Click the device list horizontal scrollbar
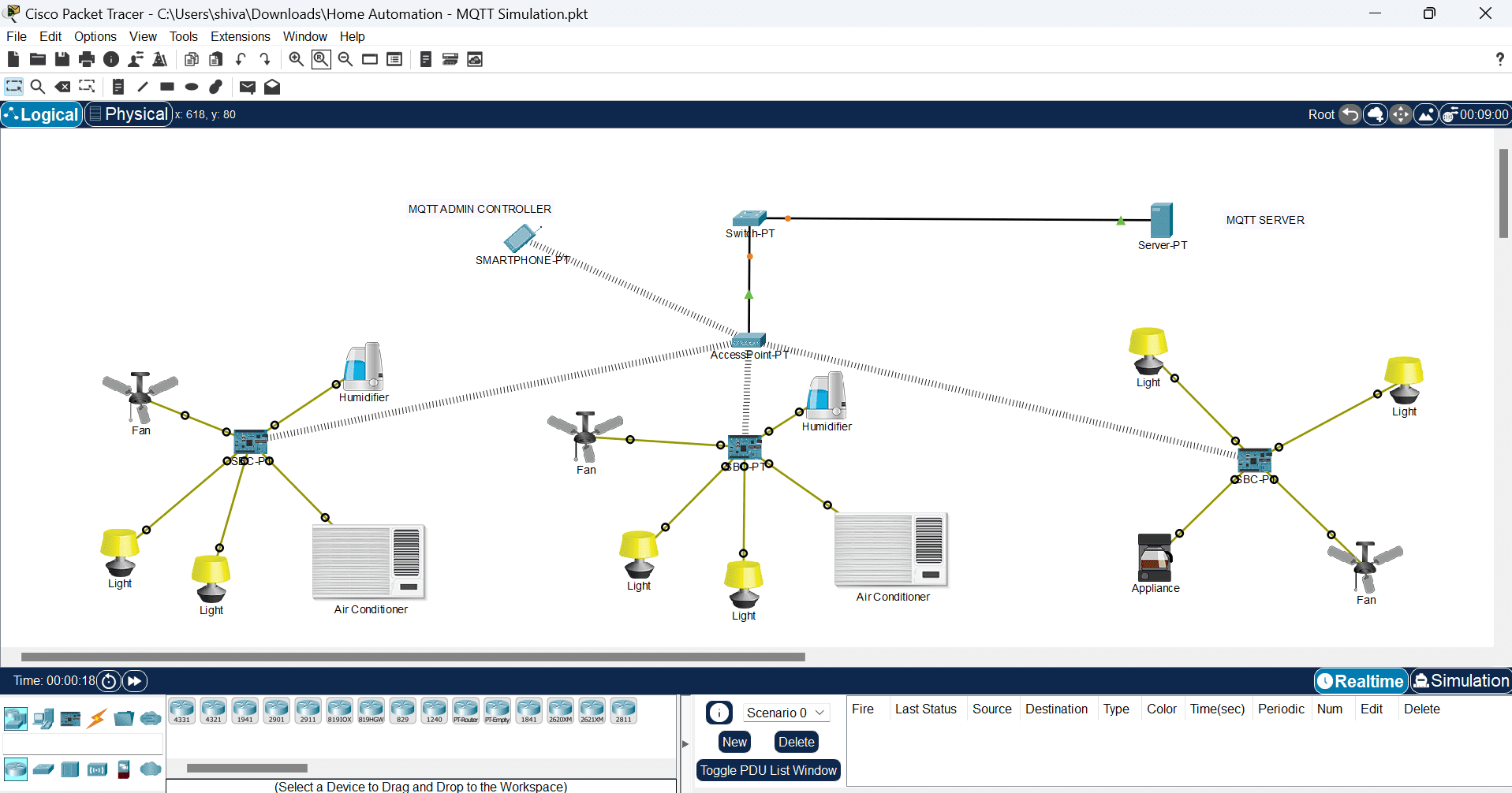Screen dimensions: 1512x793 coord(247,768)
